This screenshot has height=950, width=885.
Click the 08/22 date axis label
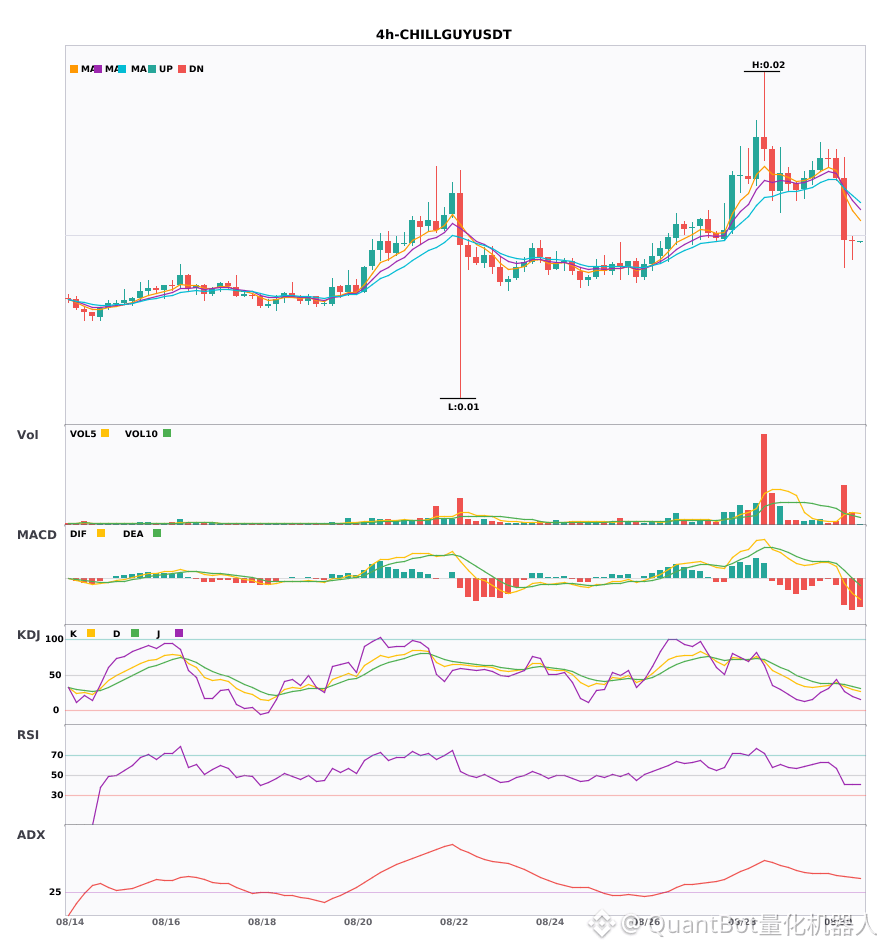[454, 922]
